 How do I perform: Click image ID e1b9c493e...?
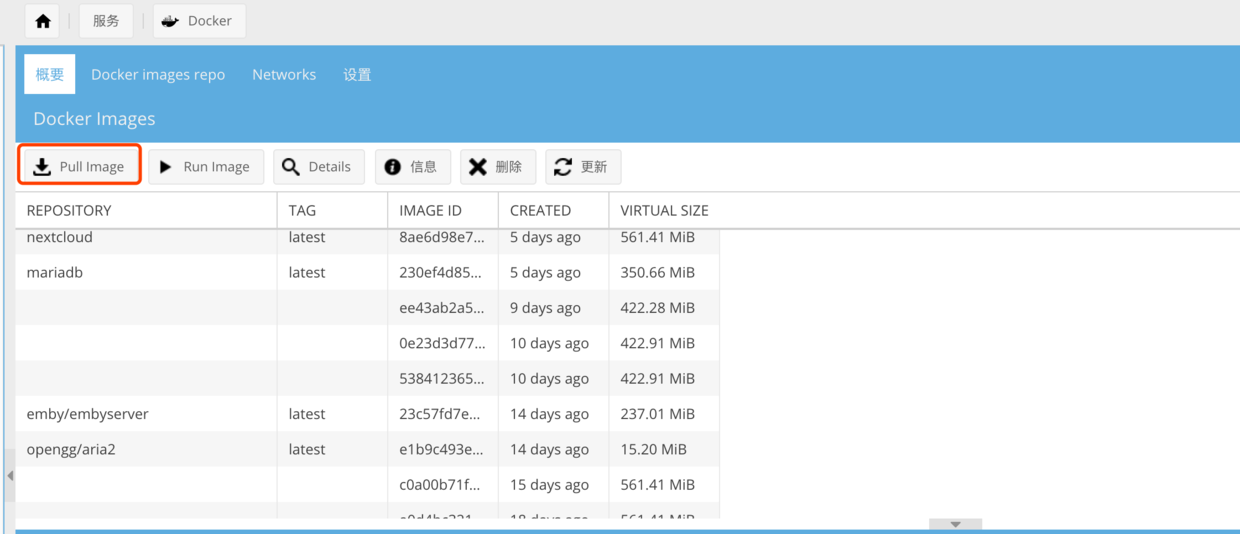pyautogui.click(x=442, y=450)
